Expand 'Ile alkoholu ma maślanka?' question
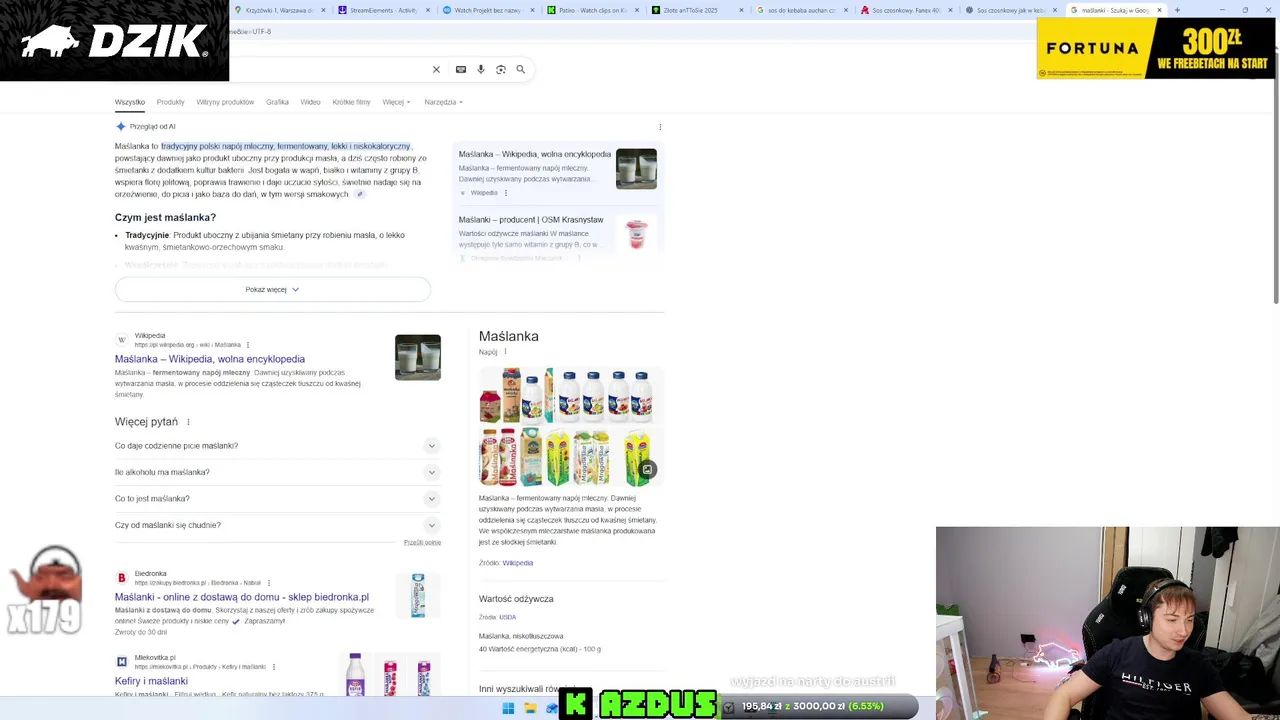Screen dimensions: 1280x720 [278, 472]
